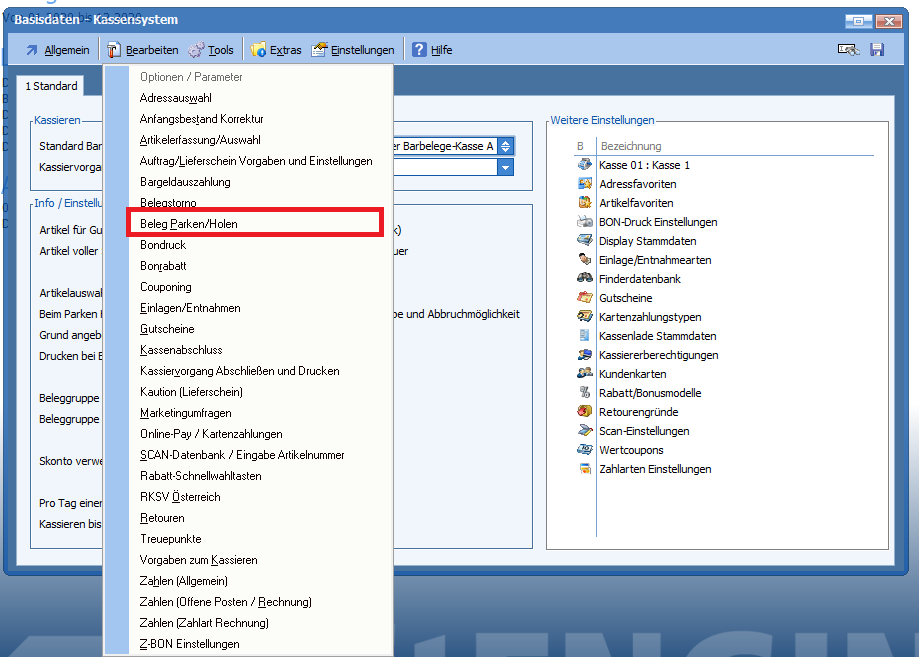
Task: Open Z-BON Einstellungen menu entry
Action: pos(190,644)
